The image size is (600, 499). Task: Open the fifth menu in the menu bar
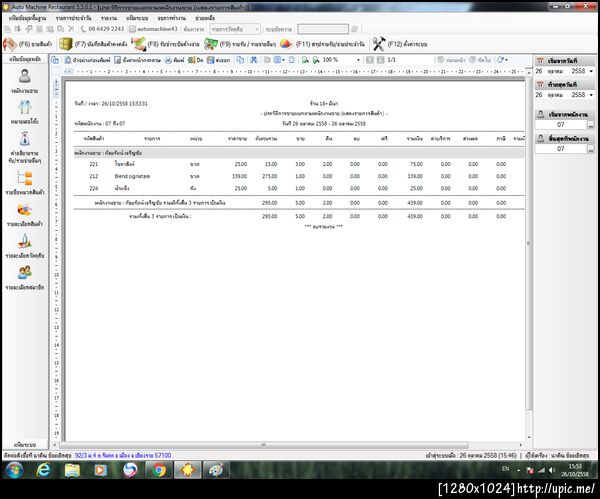(172, 18)
